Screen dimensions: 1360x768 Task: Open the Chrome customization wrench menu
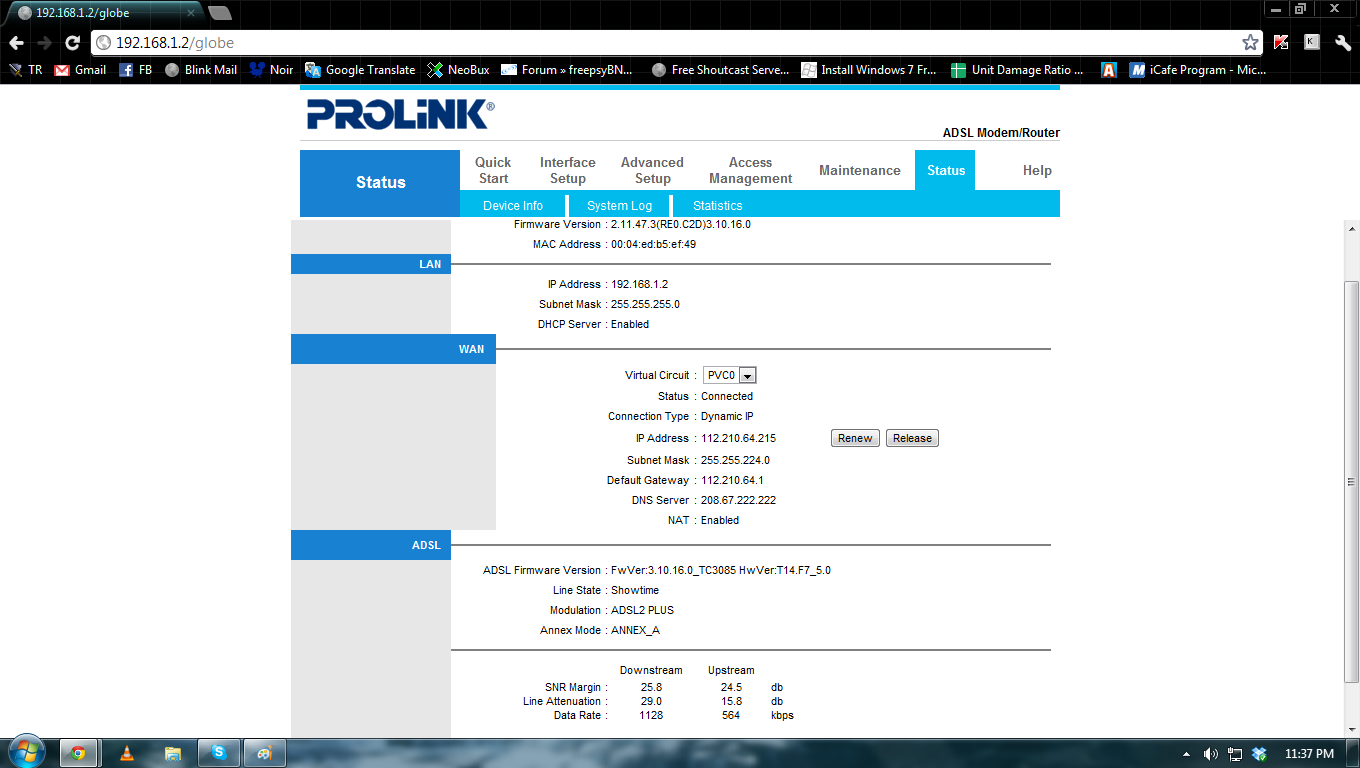1341,44
